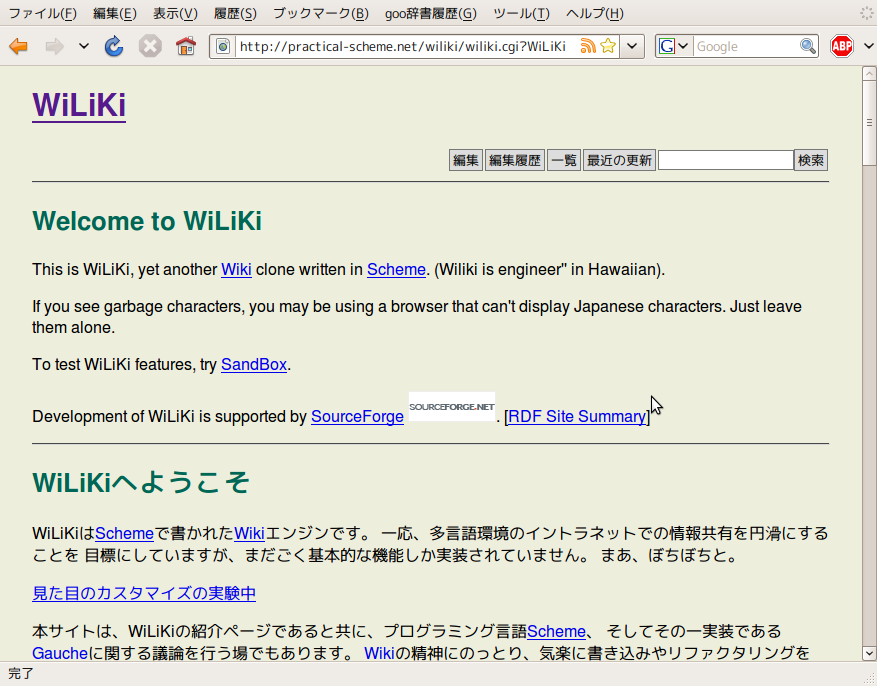877x686 pixels.
Task: Open the RDF Site Summary link
Action: tap(577, 417)
